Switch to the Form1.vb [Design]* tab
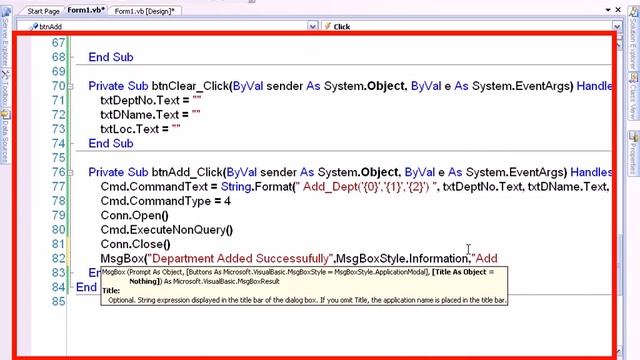 click(x=144, y=11)
